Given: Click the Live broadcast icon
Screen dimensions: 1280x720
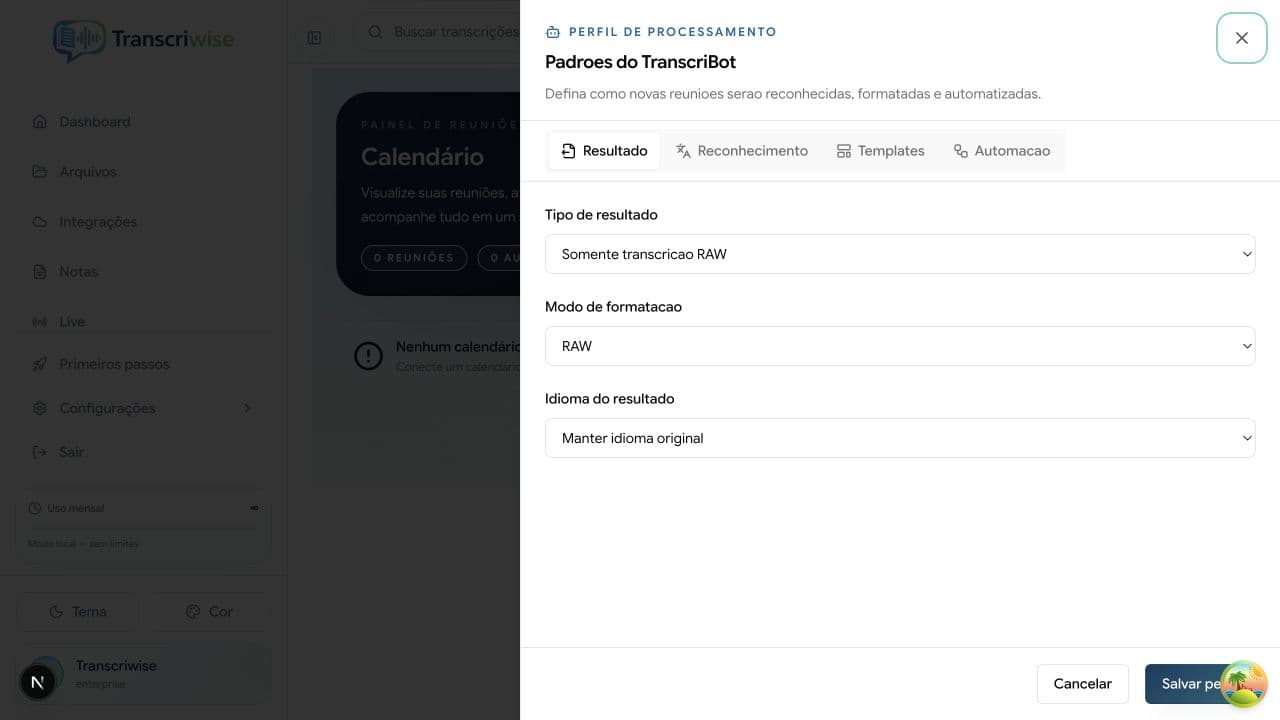Looking at the screenshot, I should (x=40, y=322).
